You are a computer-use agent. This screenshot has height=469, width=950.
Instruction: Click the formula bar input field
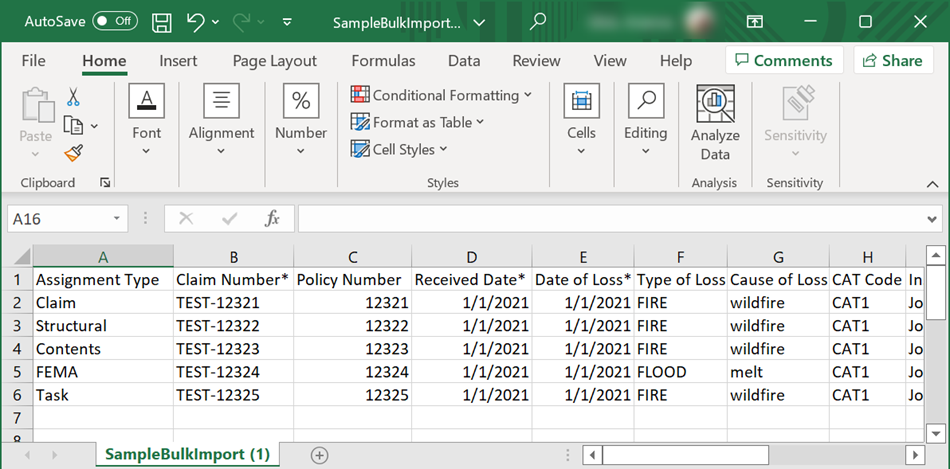click(x=610, y=218)
